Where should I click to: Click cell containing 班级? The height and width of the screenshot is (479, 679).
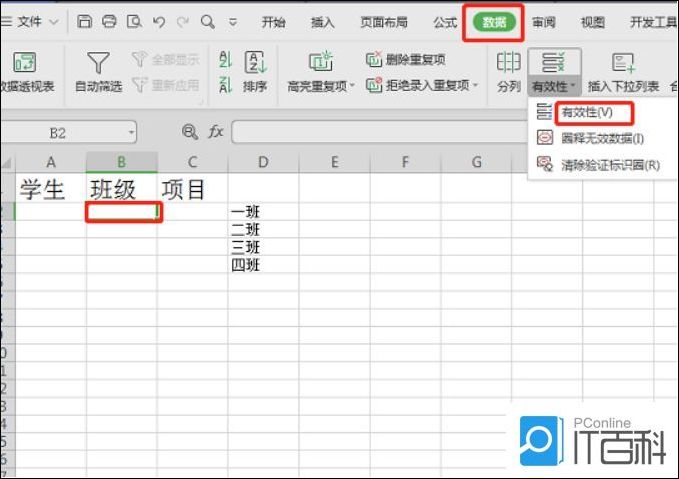(122, 189)
